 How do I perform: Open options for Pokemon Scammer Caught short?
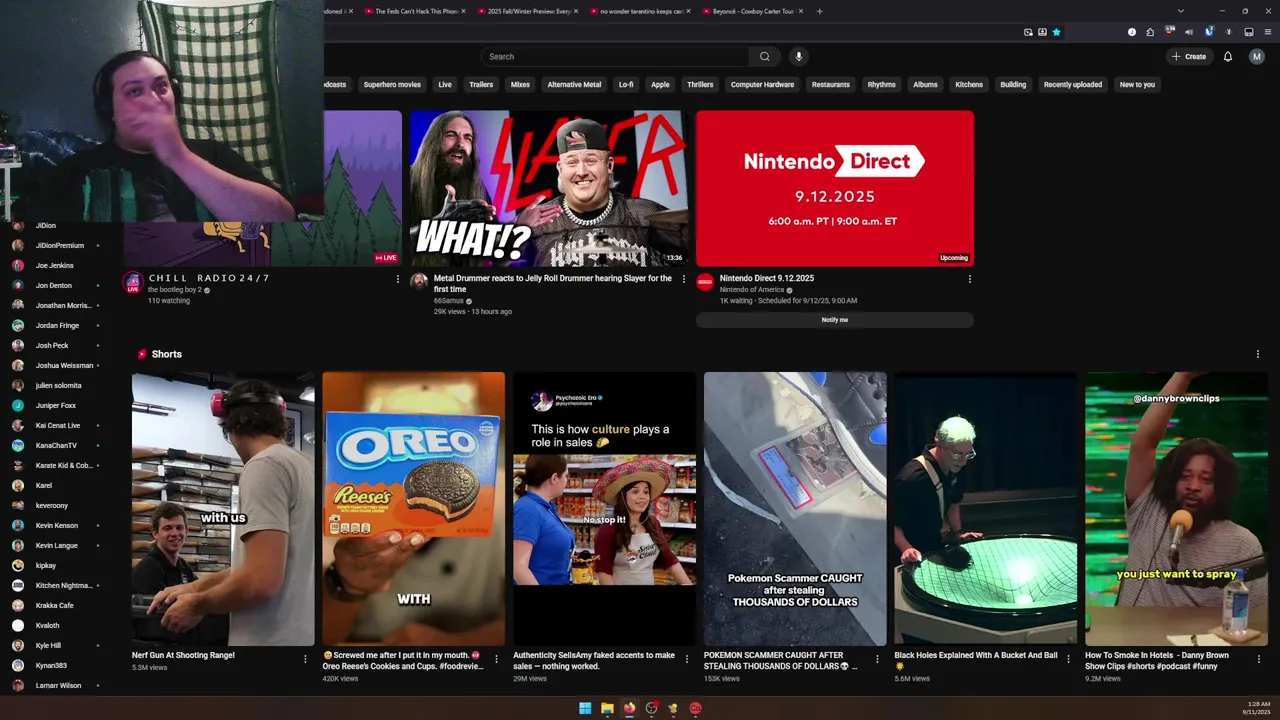(x=877, y=659)
